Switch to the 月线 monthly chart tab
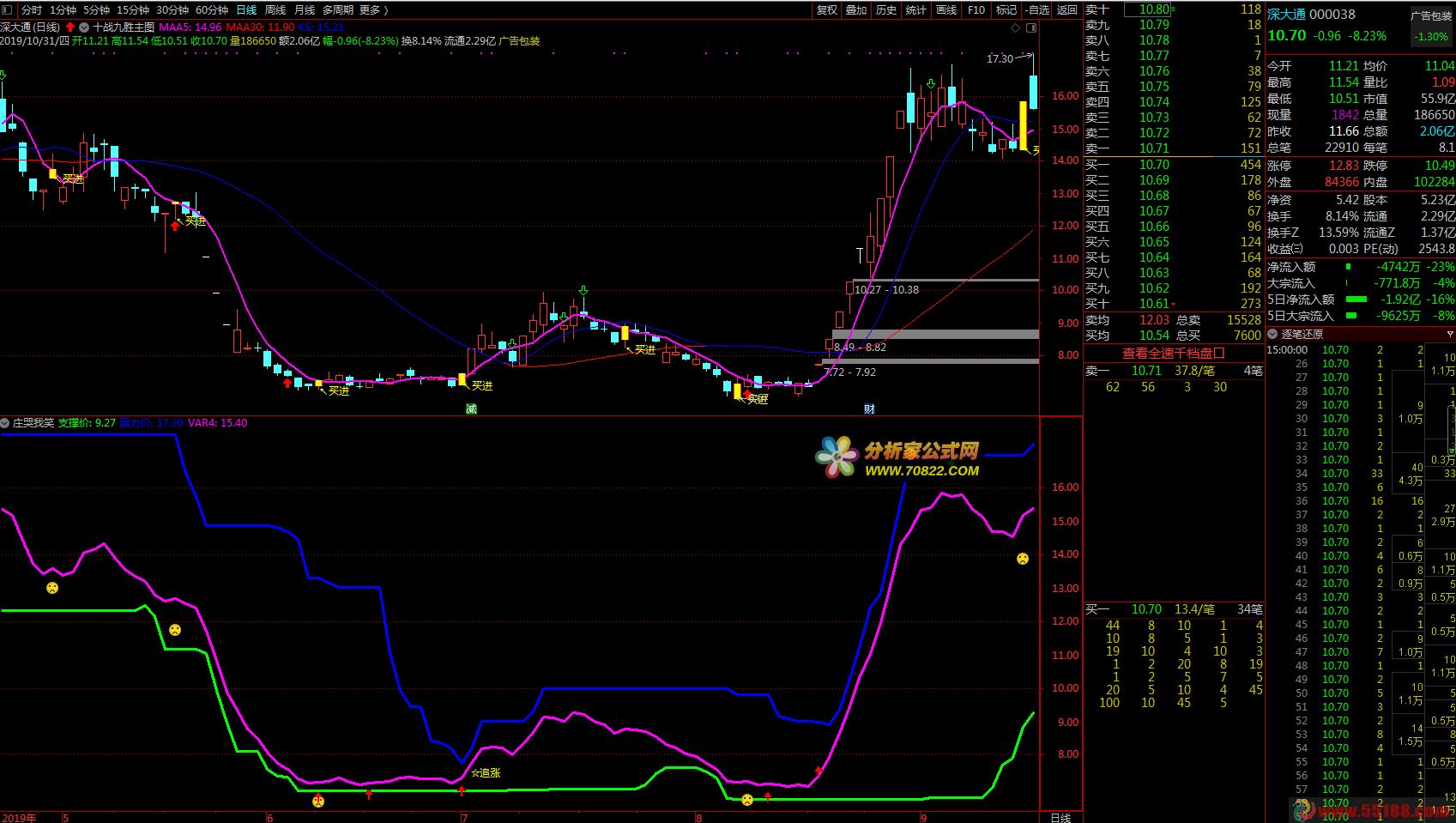 (305, 9)
